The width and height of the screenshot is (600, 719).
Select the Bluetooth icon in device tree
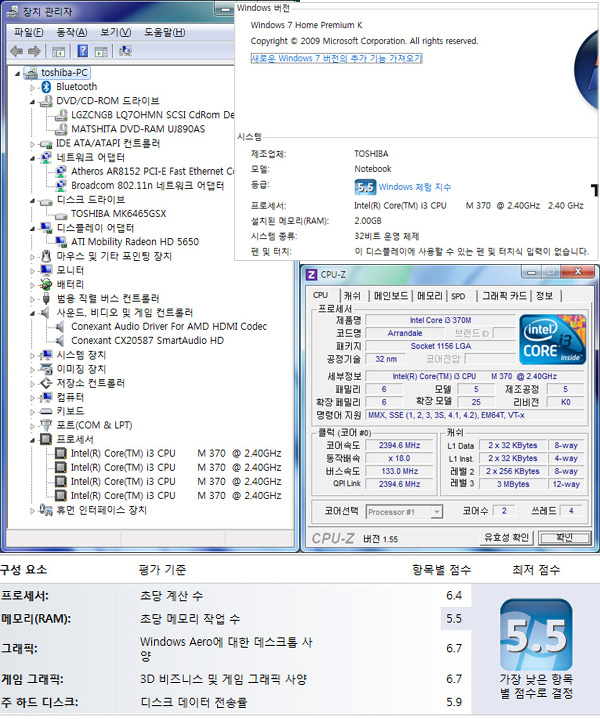pyautogui.click(x=46, y=87)
